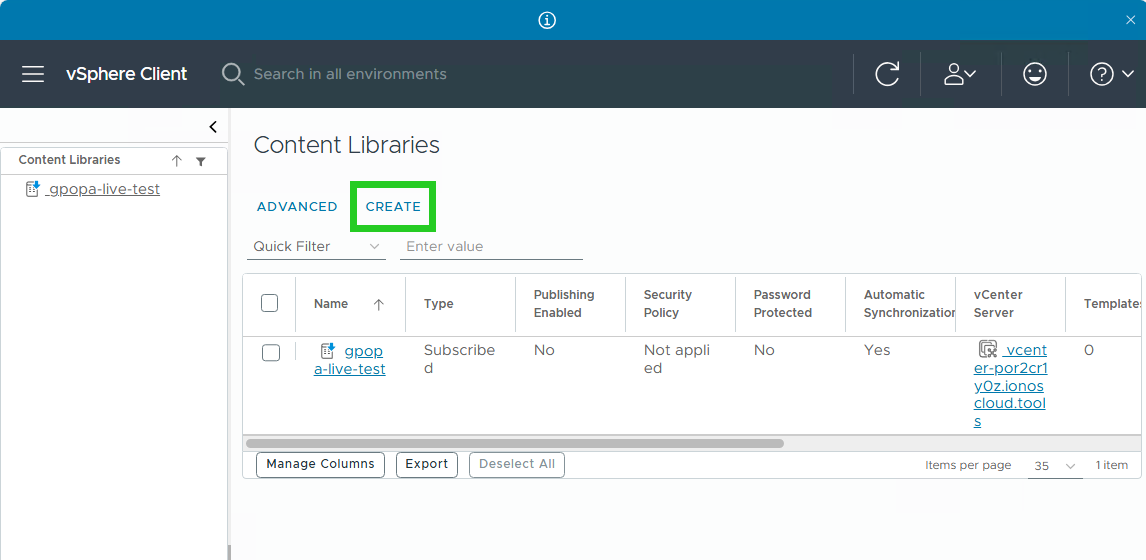1146x560 pixels.
Task: Click the Name column sort arrow
Action: click(x=379, y=305)
